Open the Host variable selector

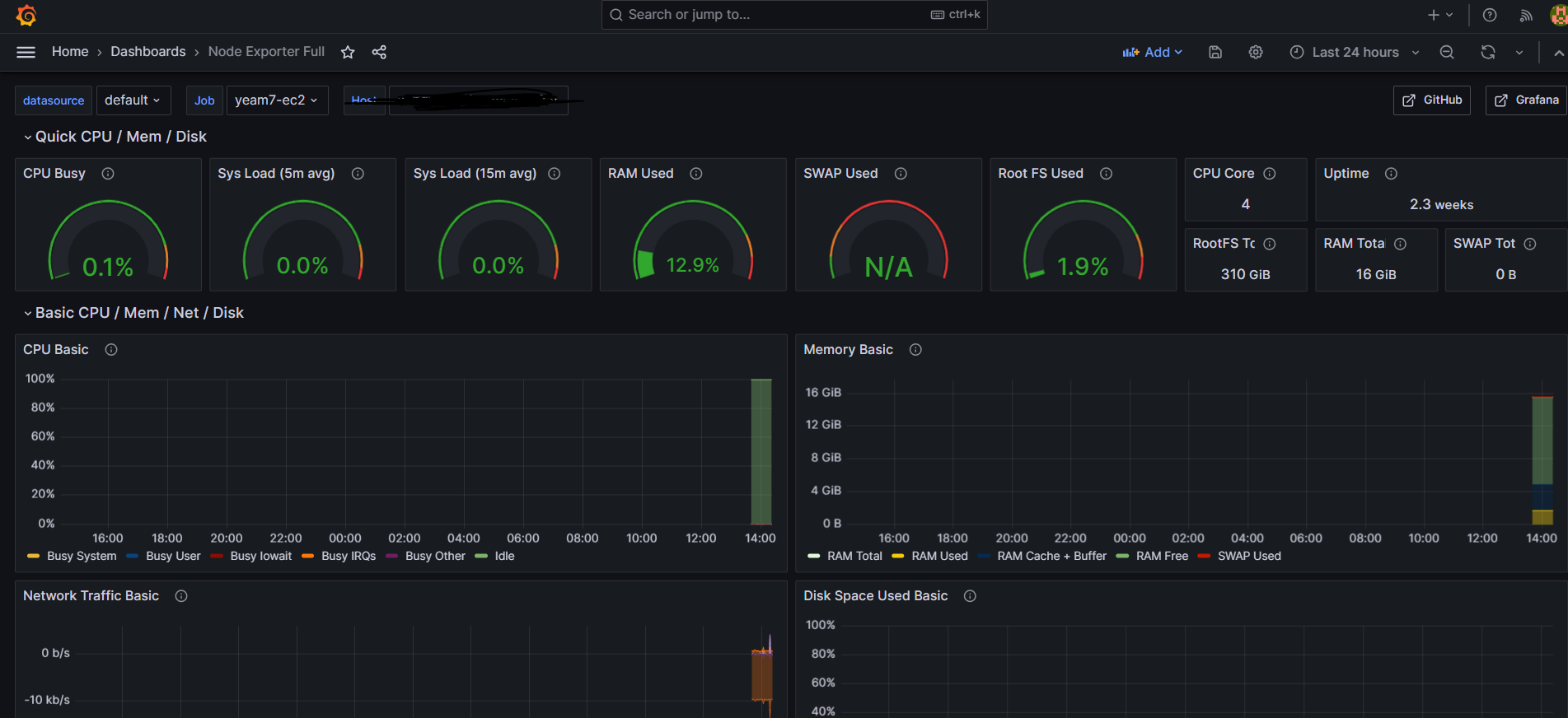pyautogui.click(x=478, y=100)
